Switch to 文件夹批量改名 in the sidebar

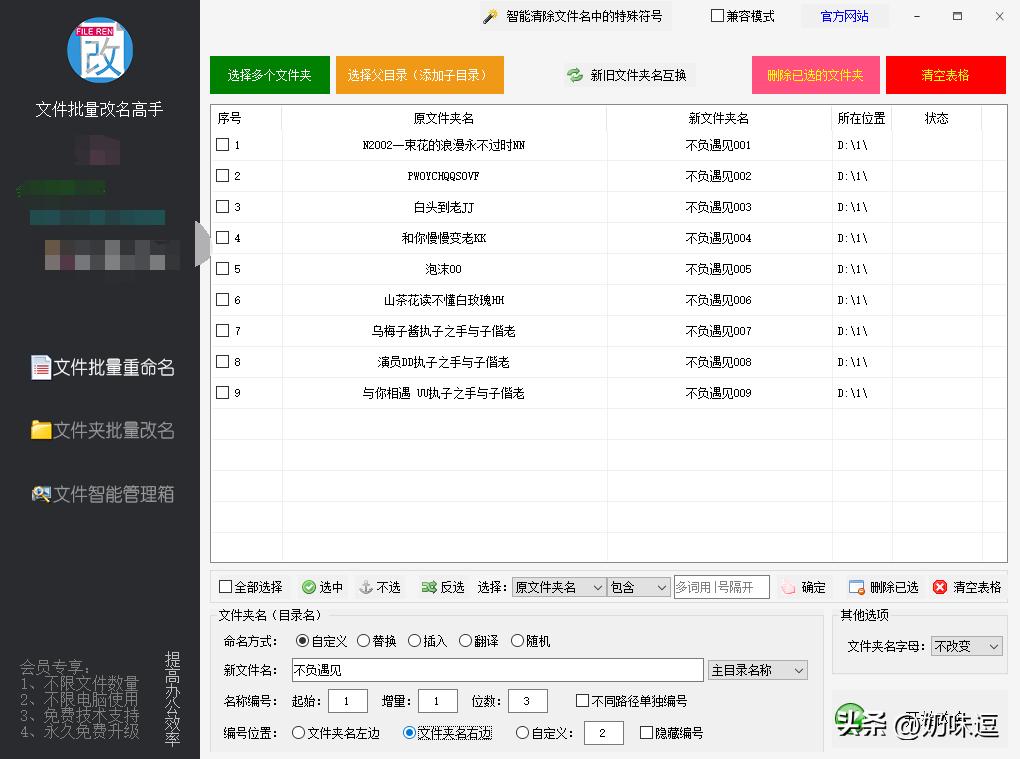tap(100, 430)
